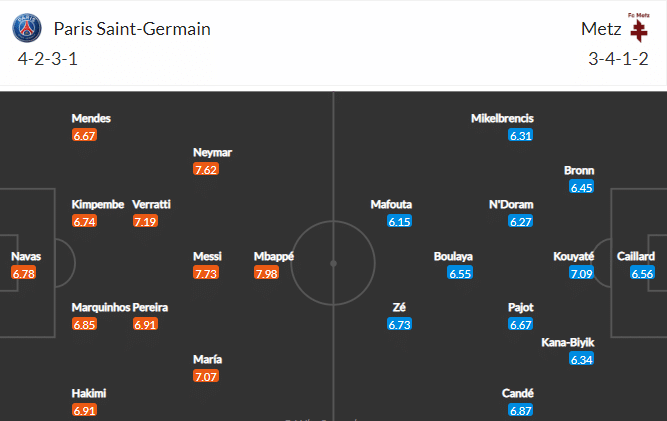Screen dimensions: 667x421
Task: Select Metz player Boulaya
Action: (453, 256)
